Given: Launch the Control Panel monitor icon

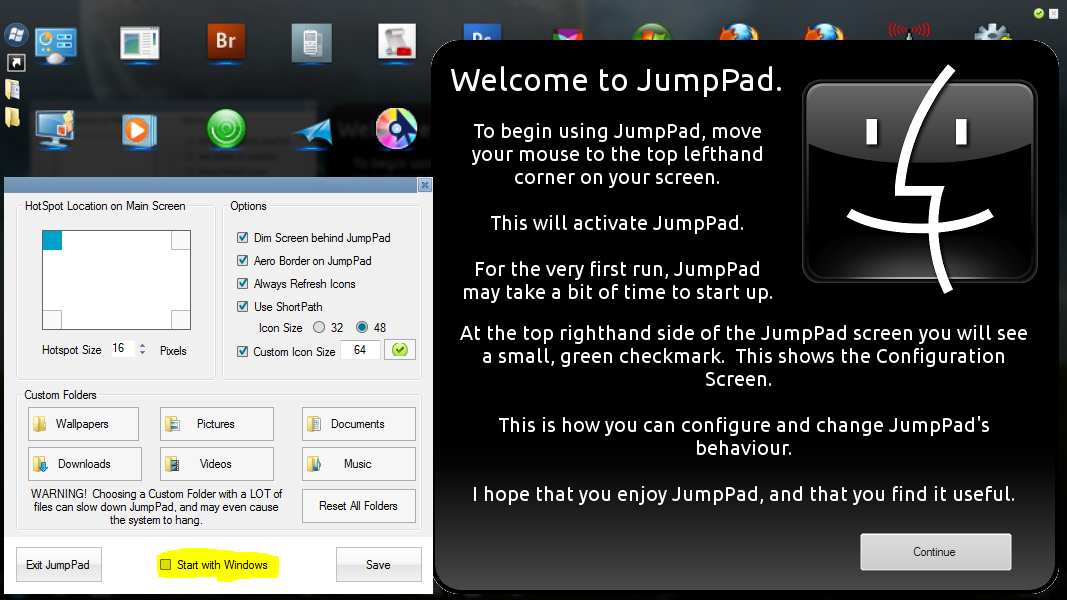Looking at the screenshot, I should click(x=56, y=46).
